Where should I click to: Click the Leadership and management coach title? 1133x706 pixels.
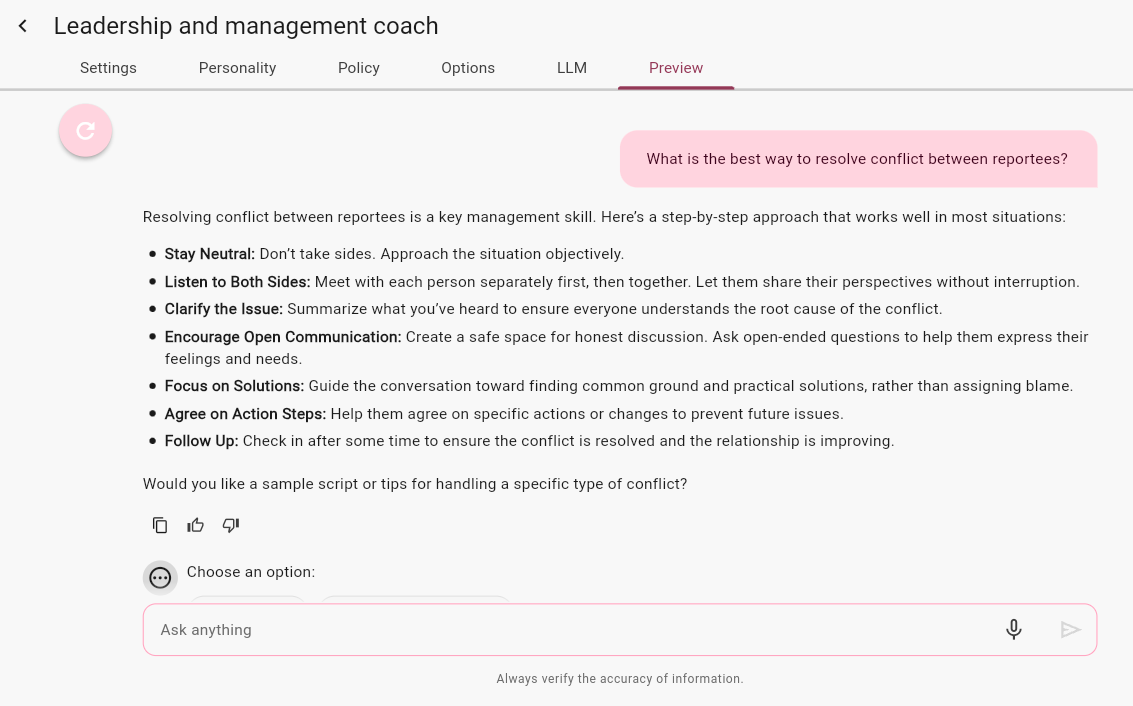point(246,26)
